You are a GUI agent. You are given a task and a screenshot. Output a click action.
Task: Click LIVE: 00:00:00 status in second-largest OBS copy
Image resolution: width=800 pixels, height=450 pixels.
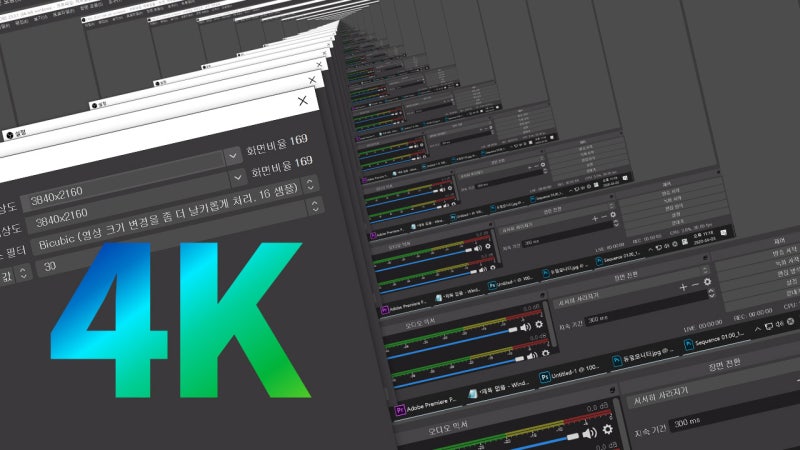[704, 326]
